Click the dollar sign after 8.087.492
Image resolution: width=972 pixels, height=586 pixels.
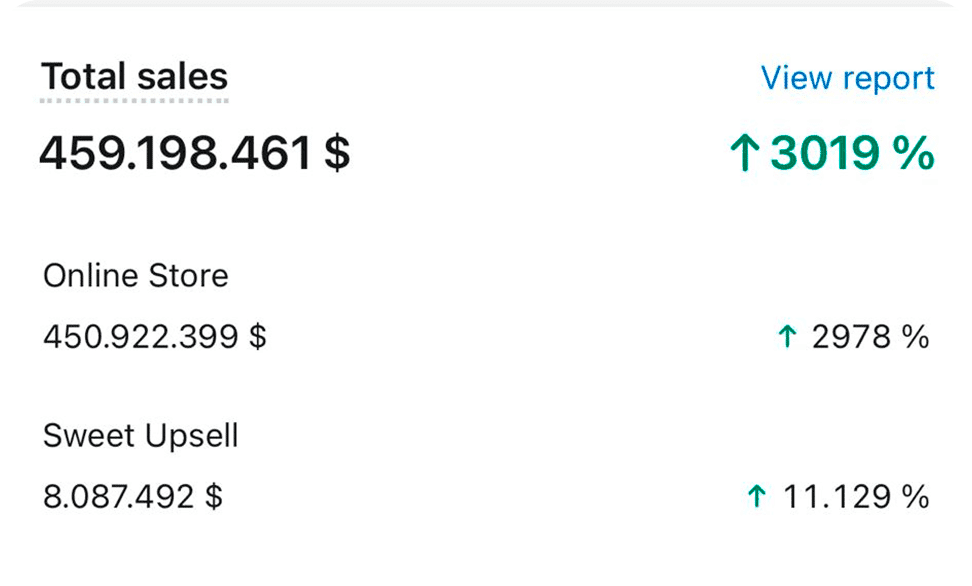214,496
